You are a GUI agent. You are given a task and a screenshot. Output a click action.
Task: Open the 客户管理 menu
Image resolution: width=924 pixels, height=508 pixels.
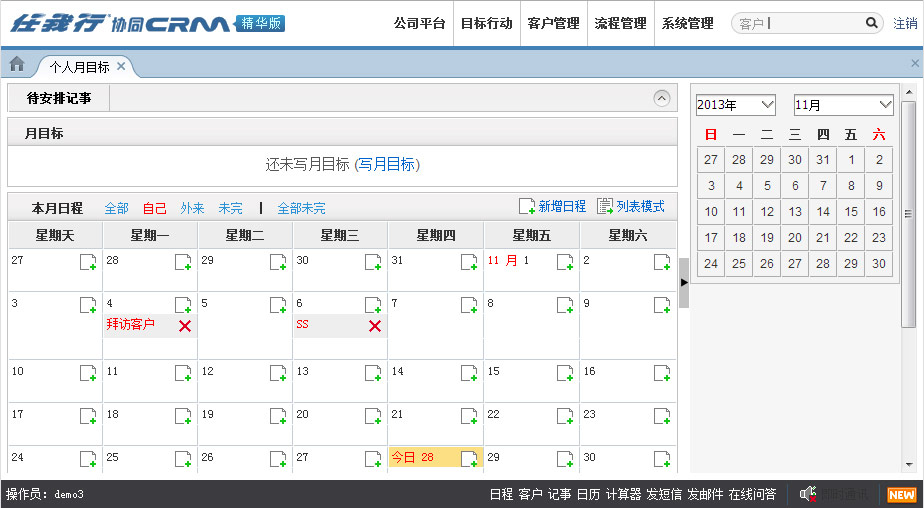click(x=553, y=23)
